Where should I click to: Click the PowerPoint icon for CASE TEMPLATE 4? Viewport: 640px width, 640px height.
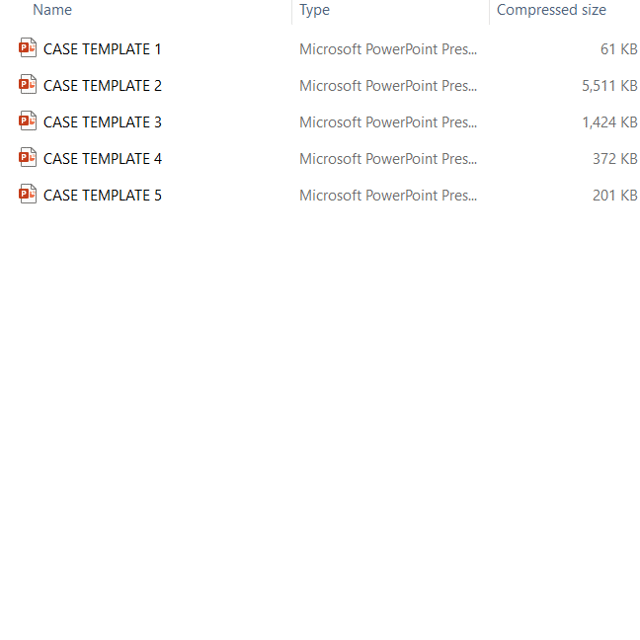28,158
